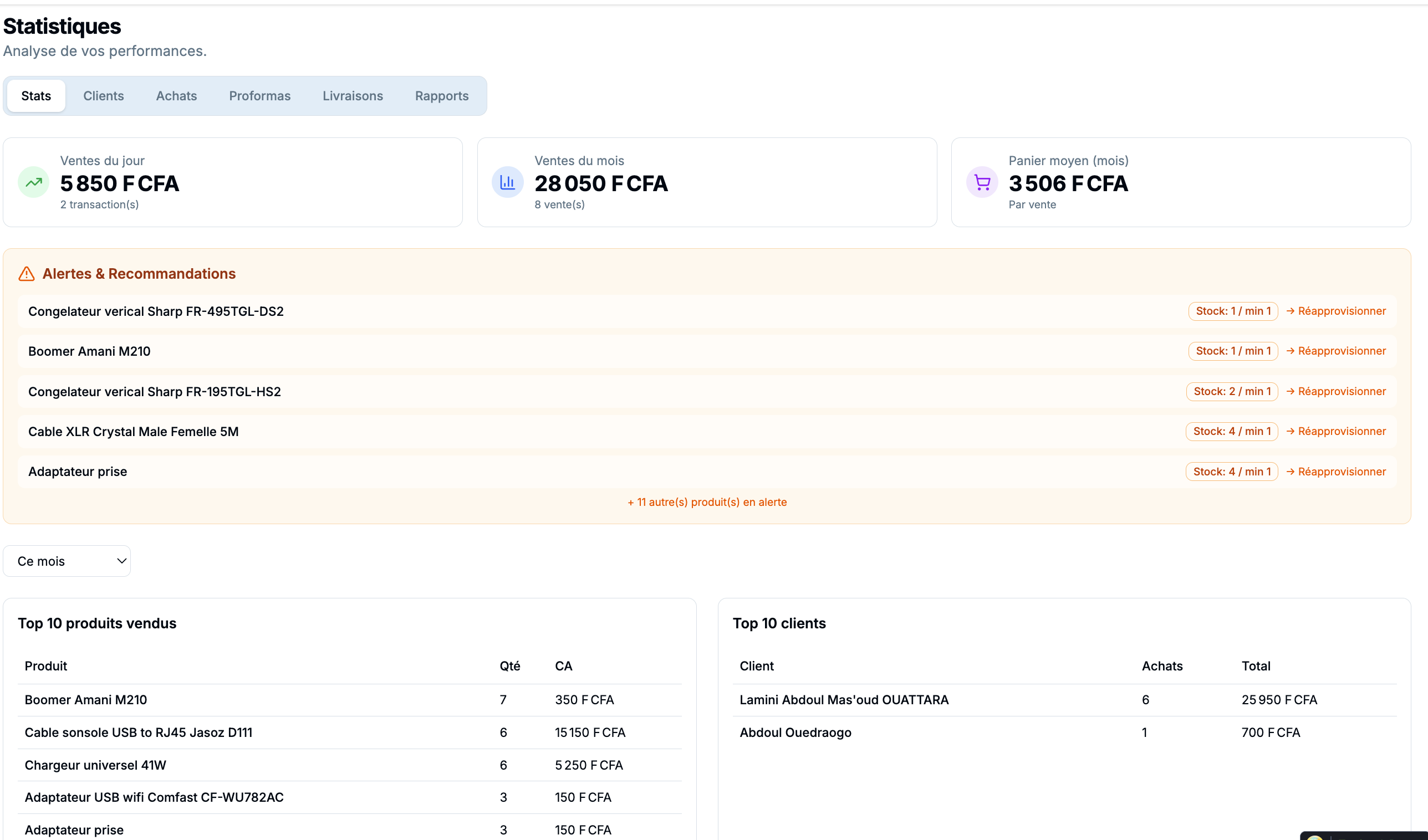Click the blue bar chart icon in the Ventes du mois card
Image resolution: width=1428 pixels, height=840 pixels.
click(x=507, y=182)
